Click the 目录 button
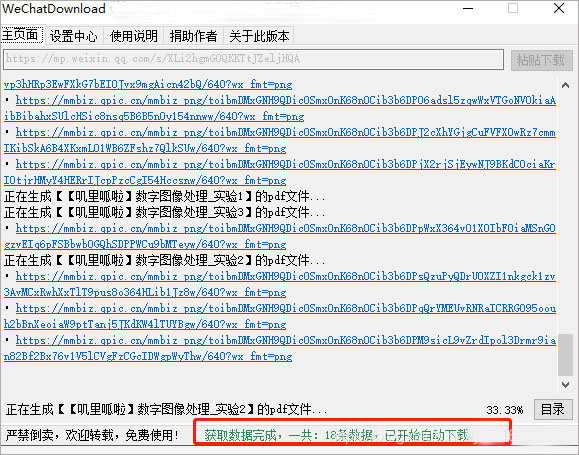This screenshot has width=579, height=455. pyautogui.click(x=552, y=409)
